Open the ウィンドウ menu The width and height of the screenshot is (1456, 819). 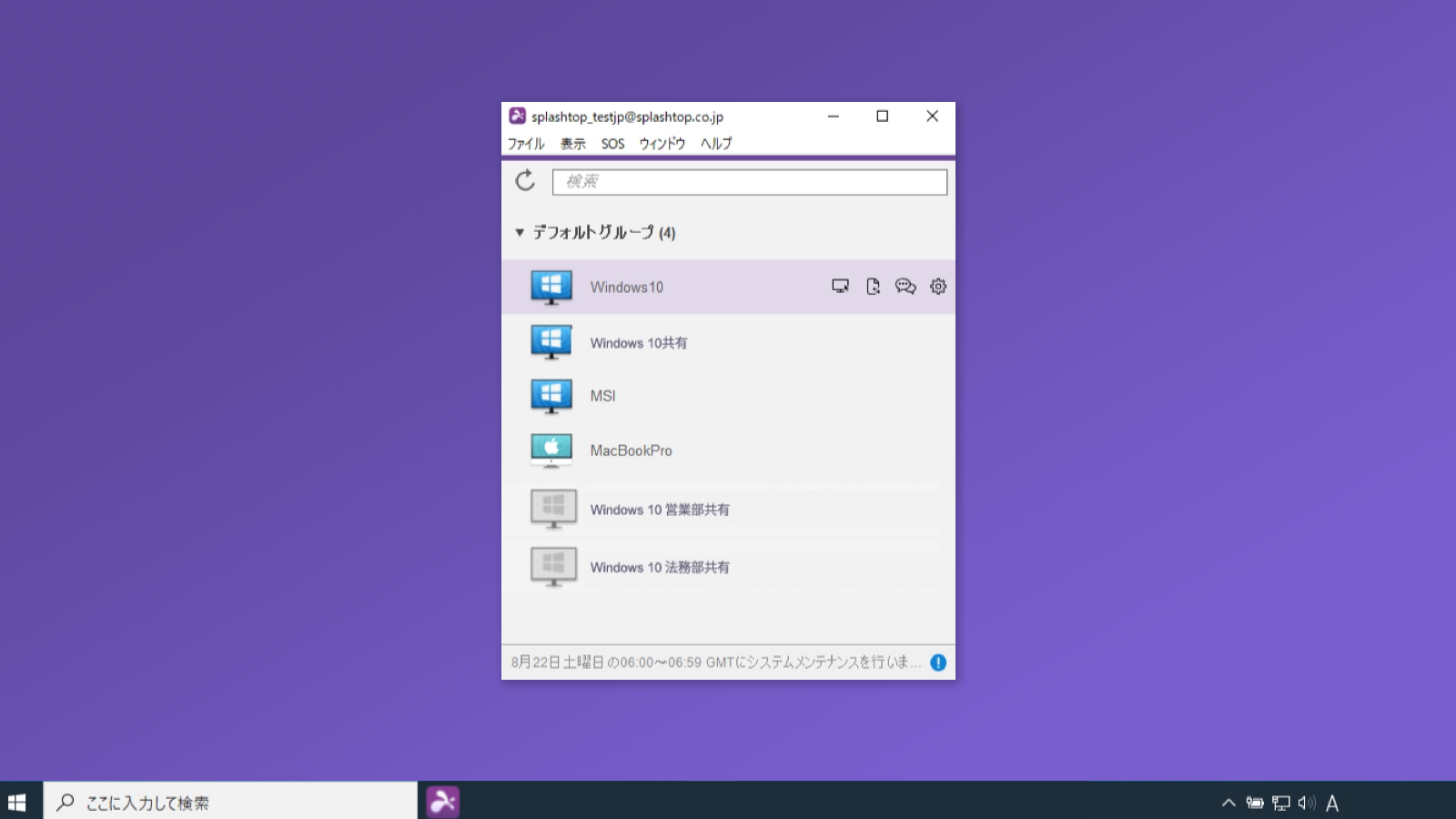tap(662, 144)
